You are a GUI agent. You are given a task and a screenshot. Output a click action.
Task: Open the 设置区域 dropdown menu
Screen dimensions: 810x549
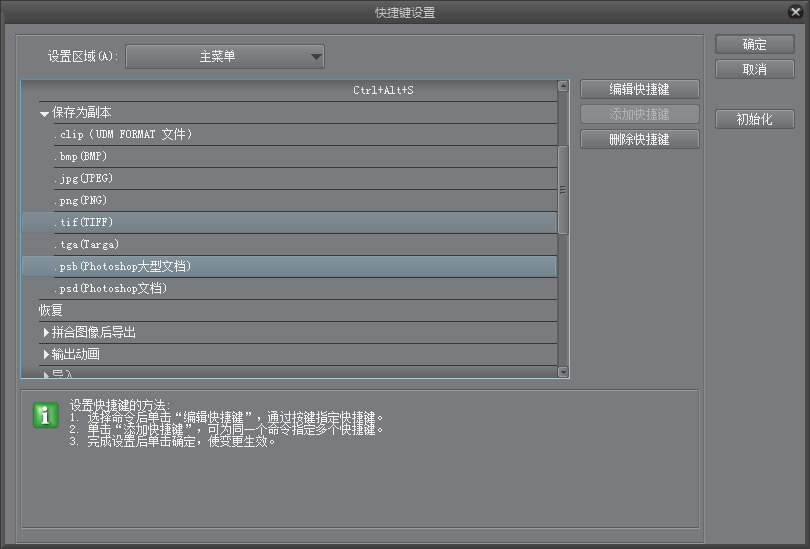tap(225, 57)
